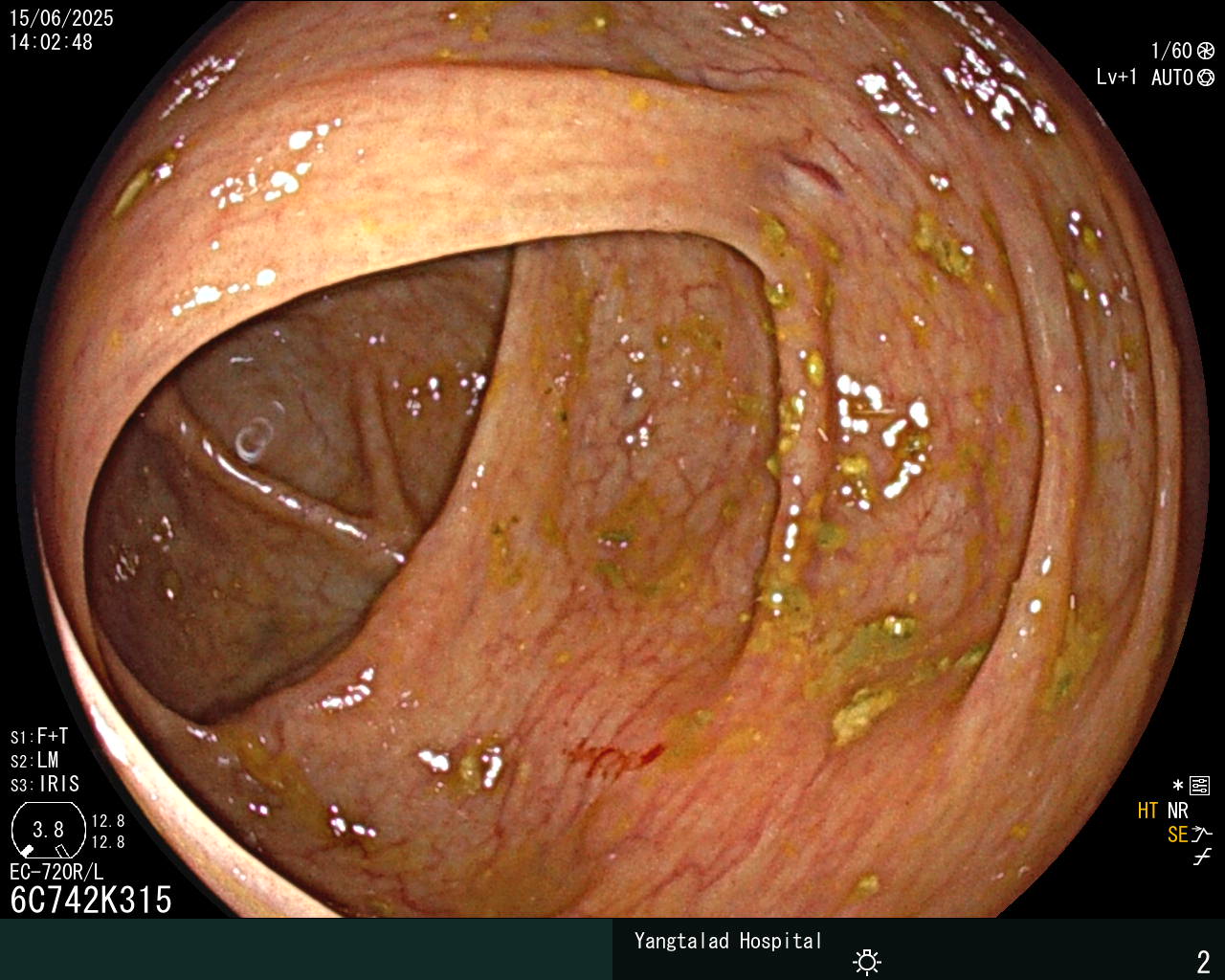Click the serial number 6C742K315
1225x980 pixels.
91,900
